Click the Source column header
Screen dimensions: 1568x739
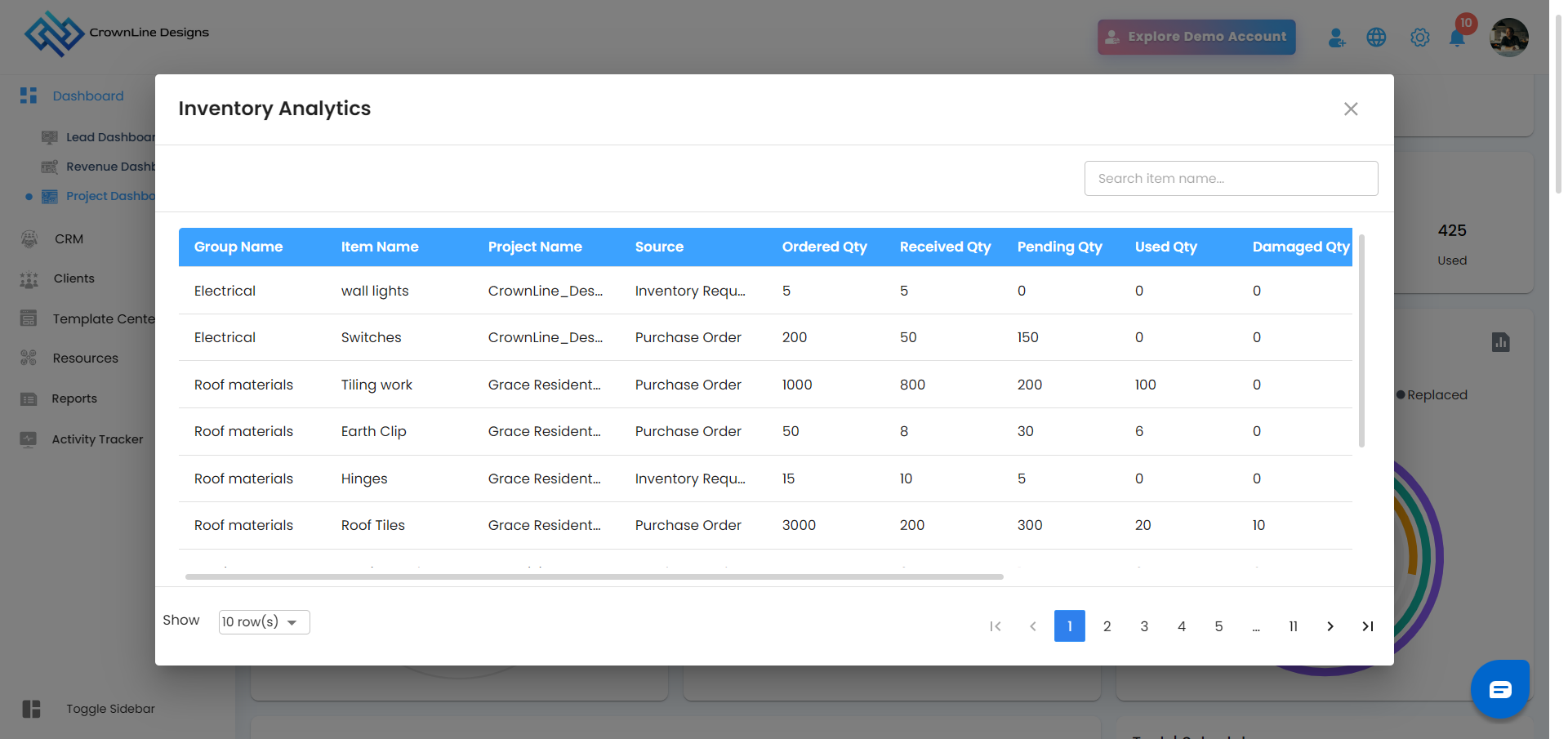(x=659, y=247)
